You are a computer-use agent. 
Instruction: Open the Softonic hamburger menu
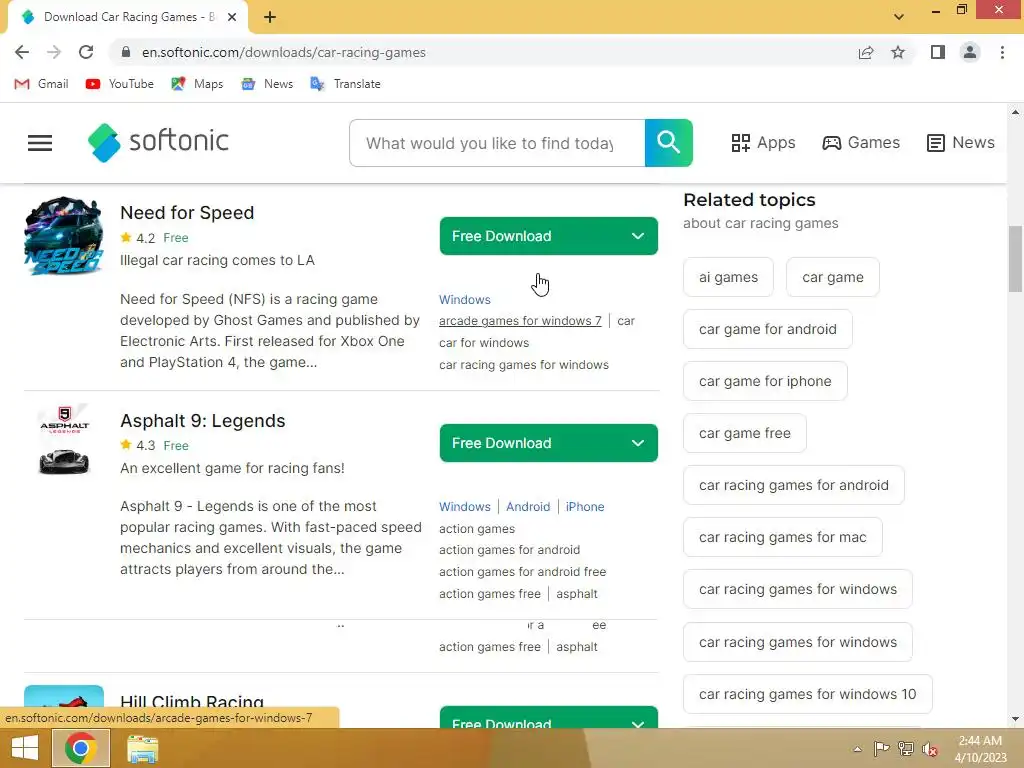40,142
